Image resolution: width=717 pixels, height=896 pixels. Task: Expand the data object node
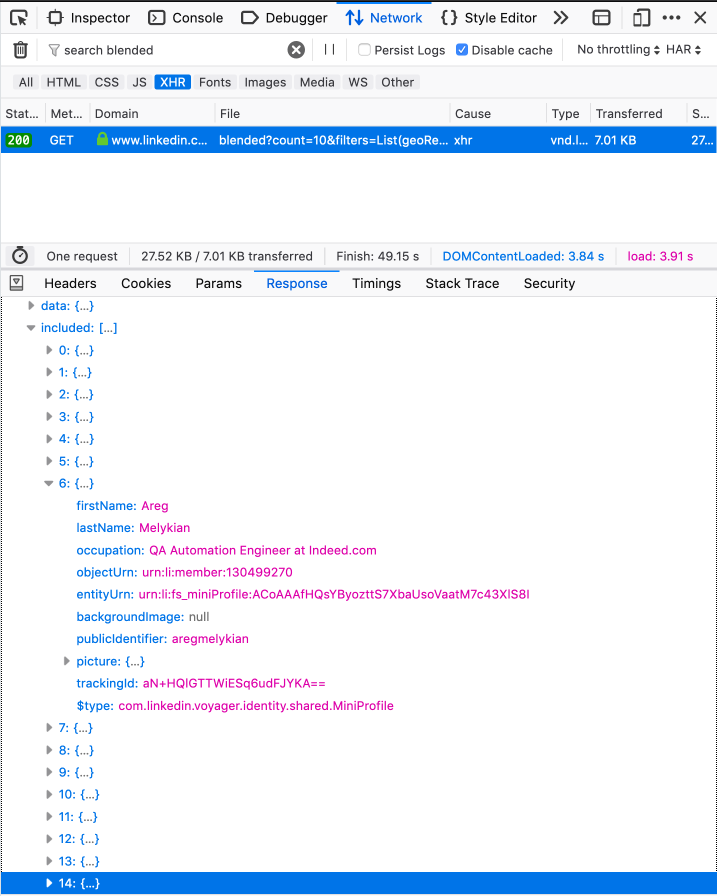click(31, 306)
